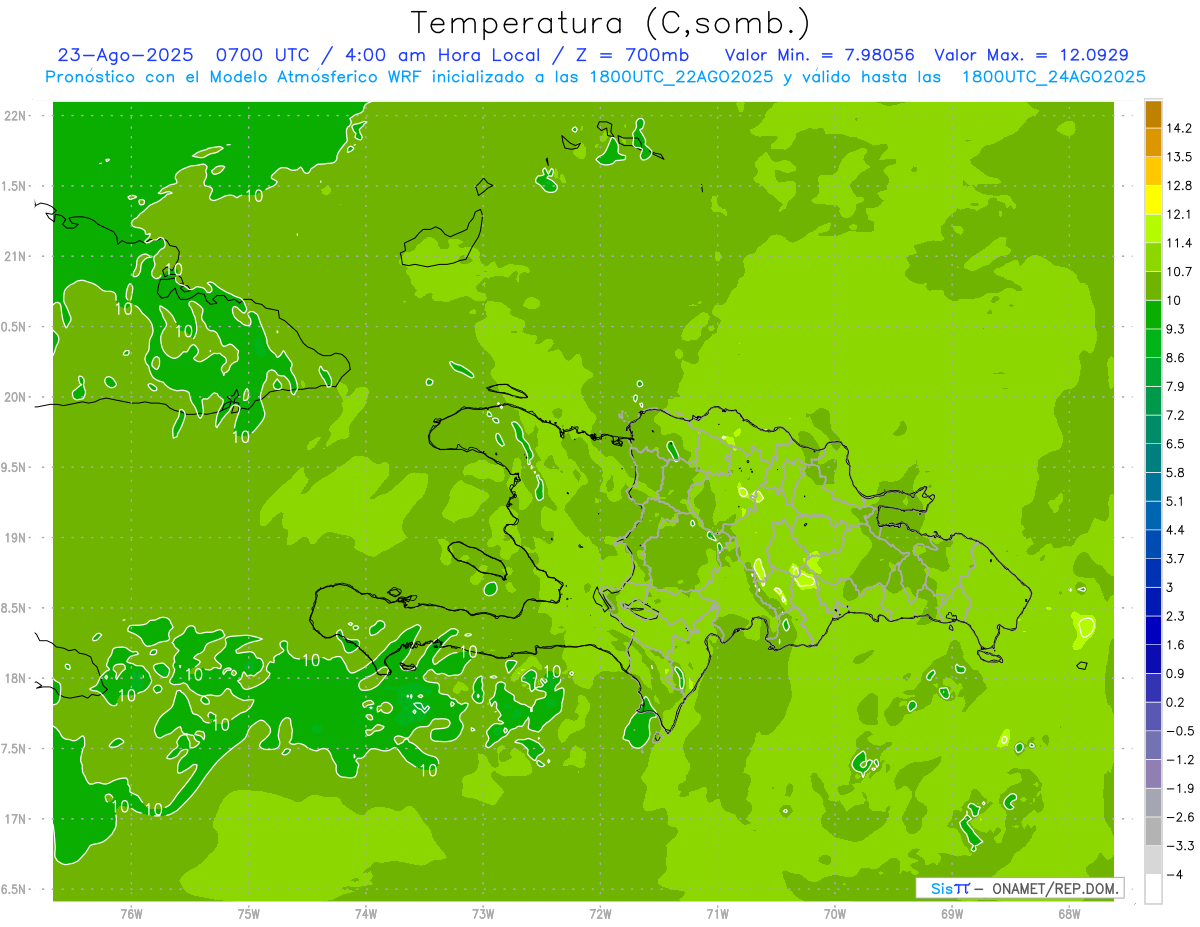Click the 22N latitude label
This screenshot has width=1200, height=927.
point(16,116)
